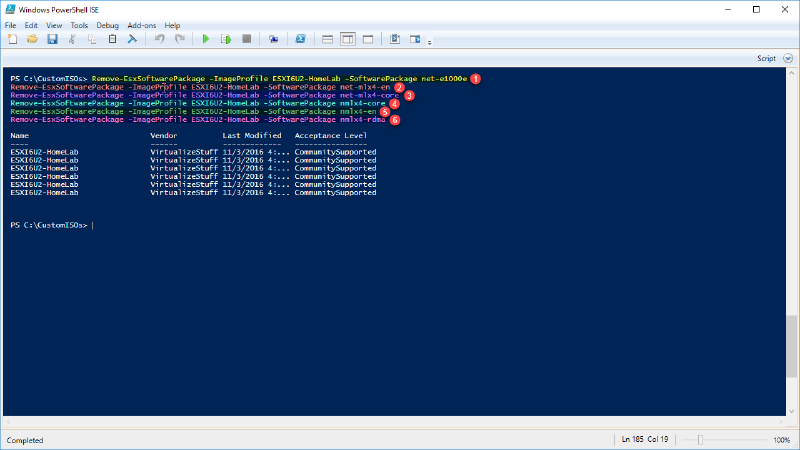Paste from clipboard using the Paste icon
The height and width of the screenshot is (450, 800).
point(112,39)
